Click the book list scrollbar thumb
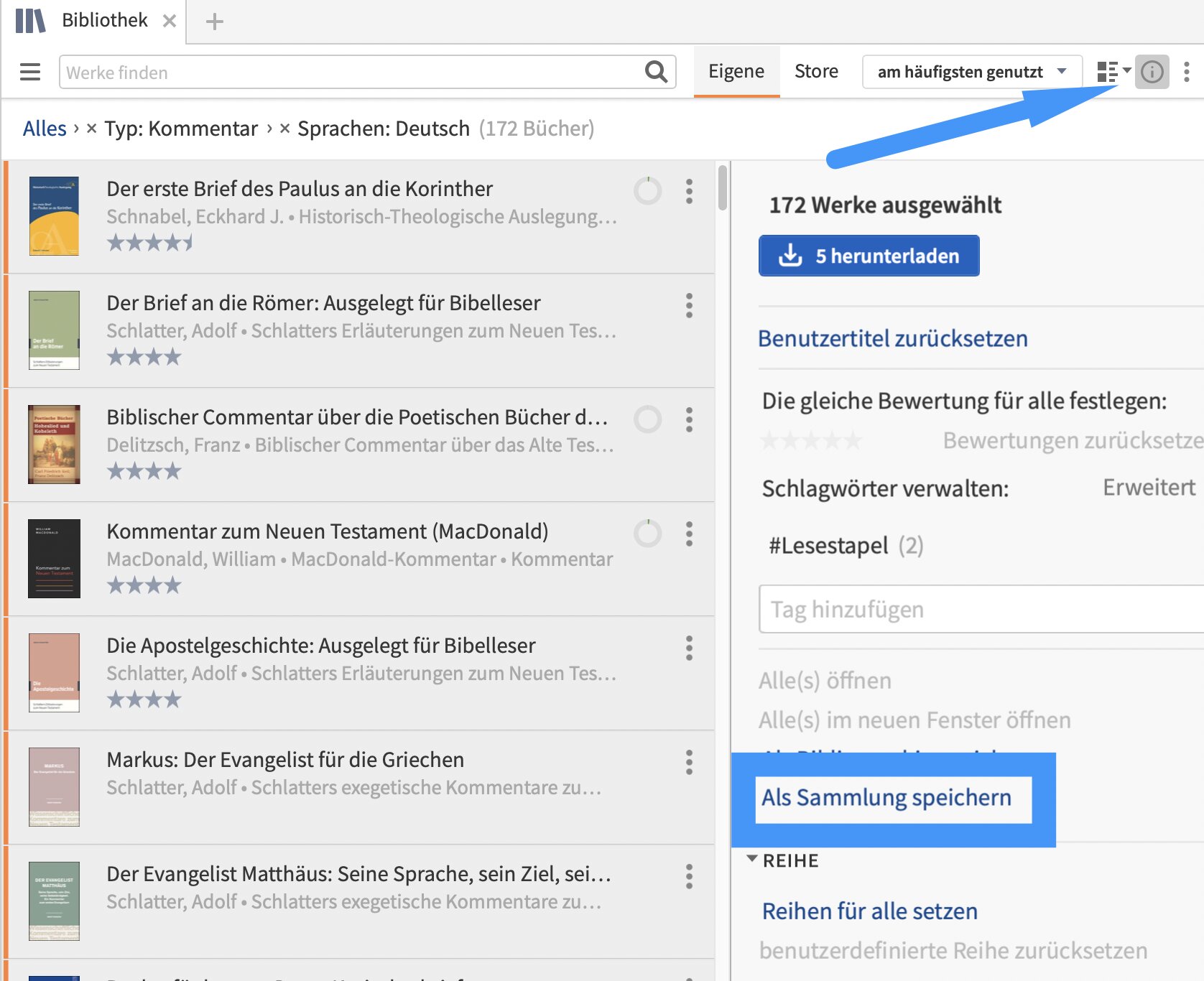 click(722, 187)
